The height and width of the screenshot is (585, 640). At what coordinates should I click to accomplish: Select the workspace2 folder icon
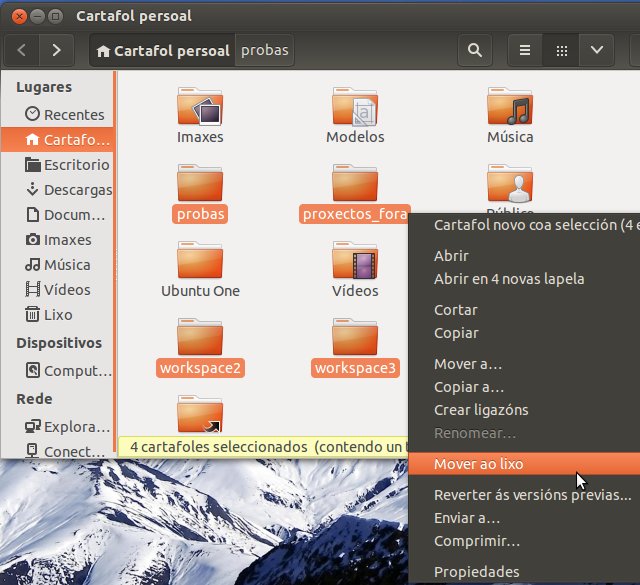click(200, 338)
